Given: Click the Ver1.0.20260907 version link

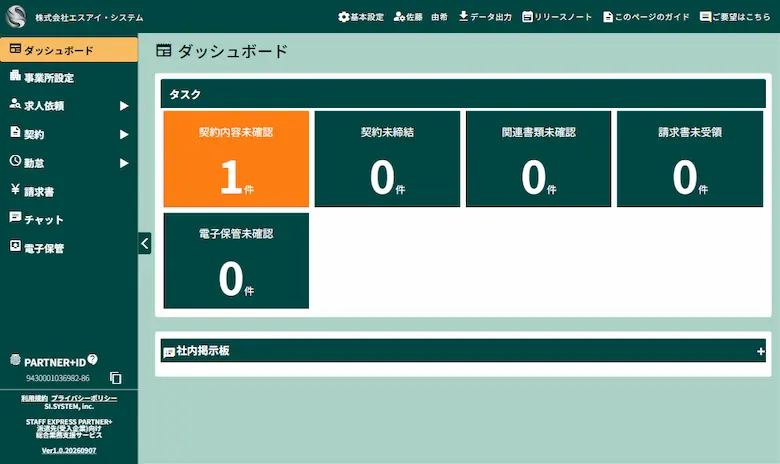Looking at the screenshot, I should tap(69, 451).
